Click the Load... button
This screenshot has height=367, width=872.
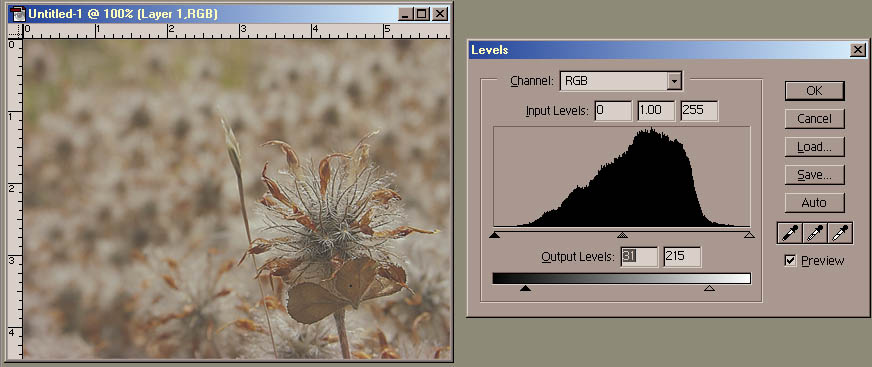814,147
